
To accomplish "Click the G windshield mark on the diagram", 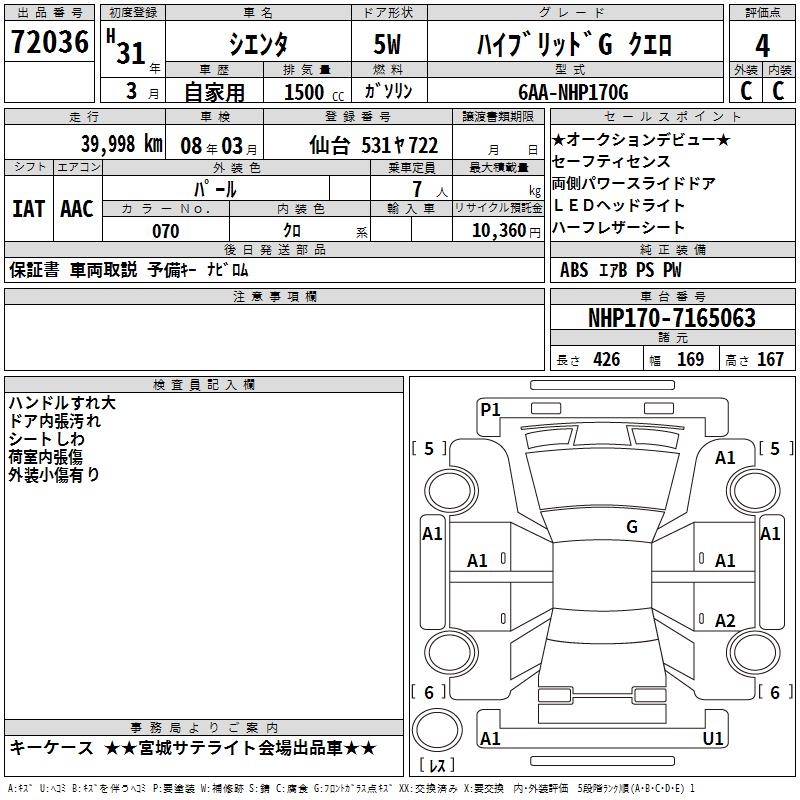I will 632,527.
